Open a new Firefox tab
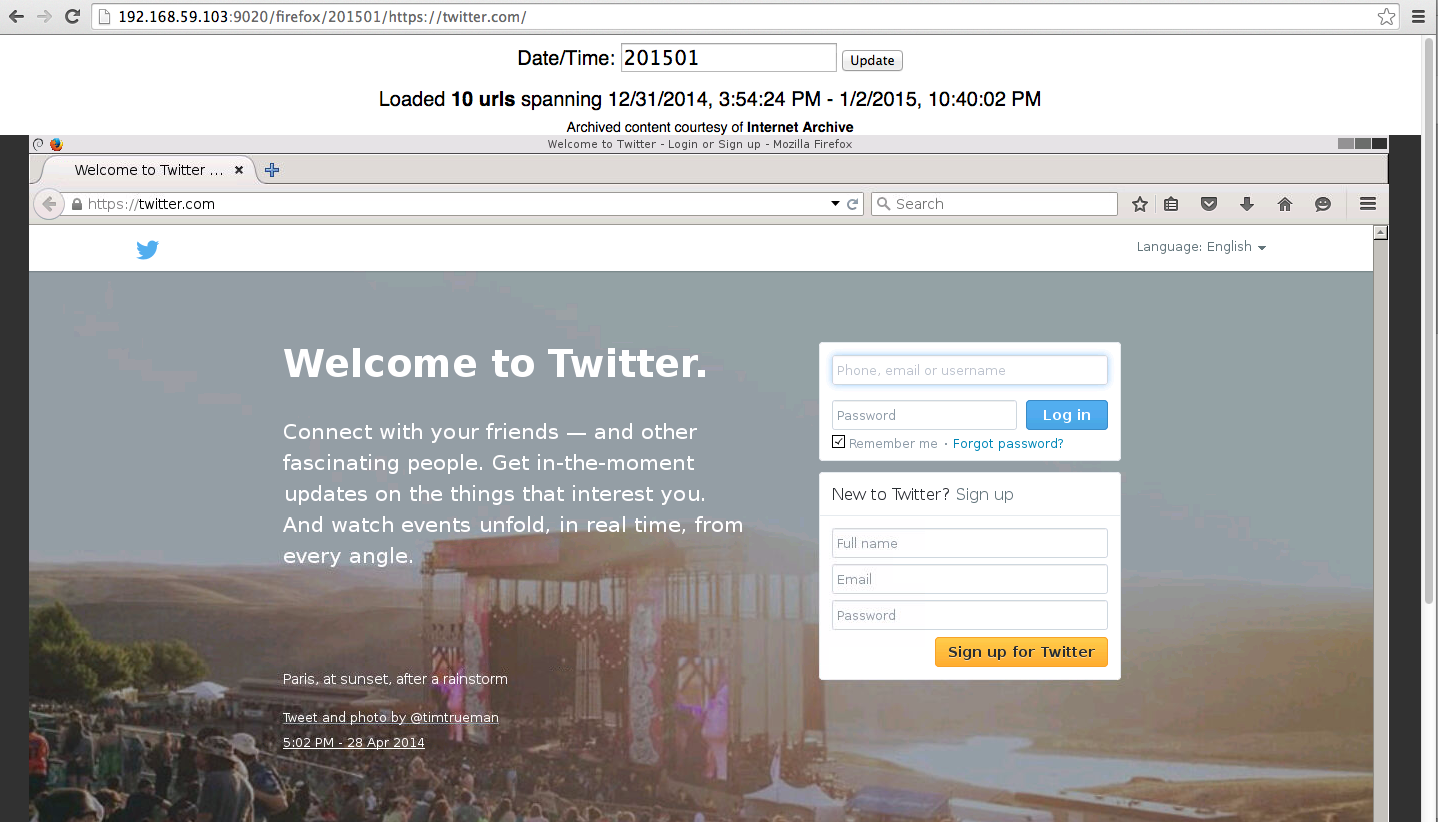1438x822 pixels. (x=272, y=170)
